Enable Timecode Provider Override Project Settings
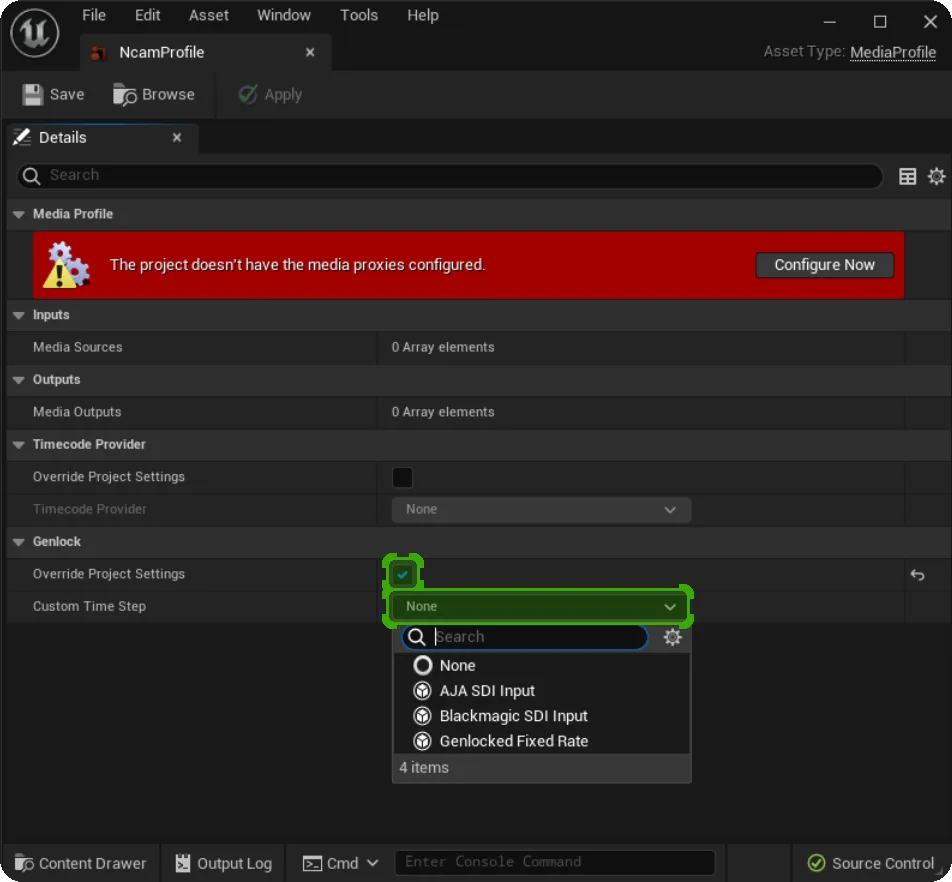This screenshot has height=882, width=952. click(x=402, y=477)
